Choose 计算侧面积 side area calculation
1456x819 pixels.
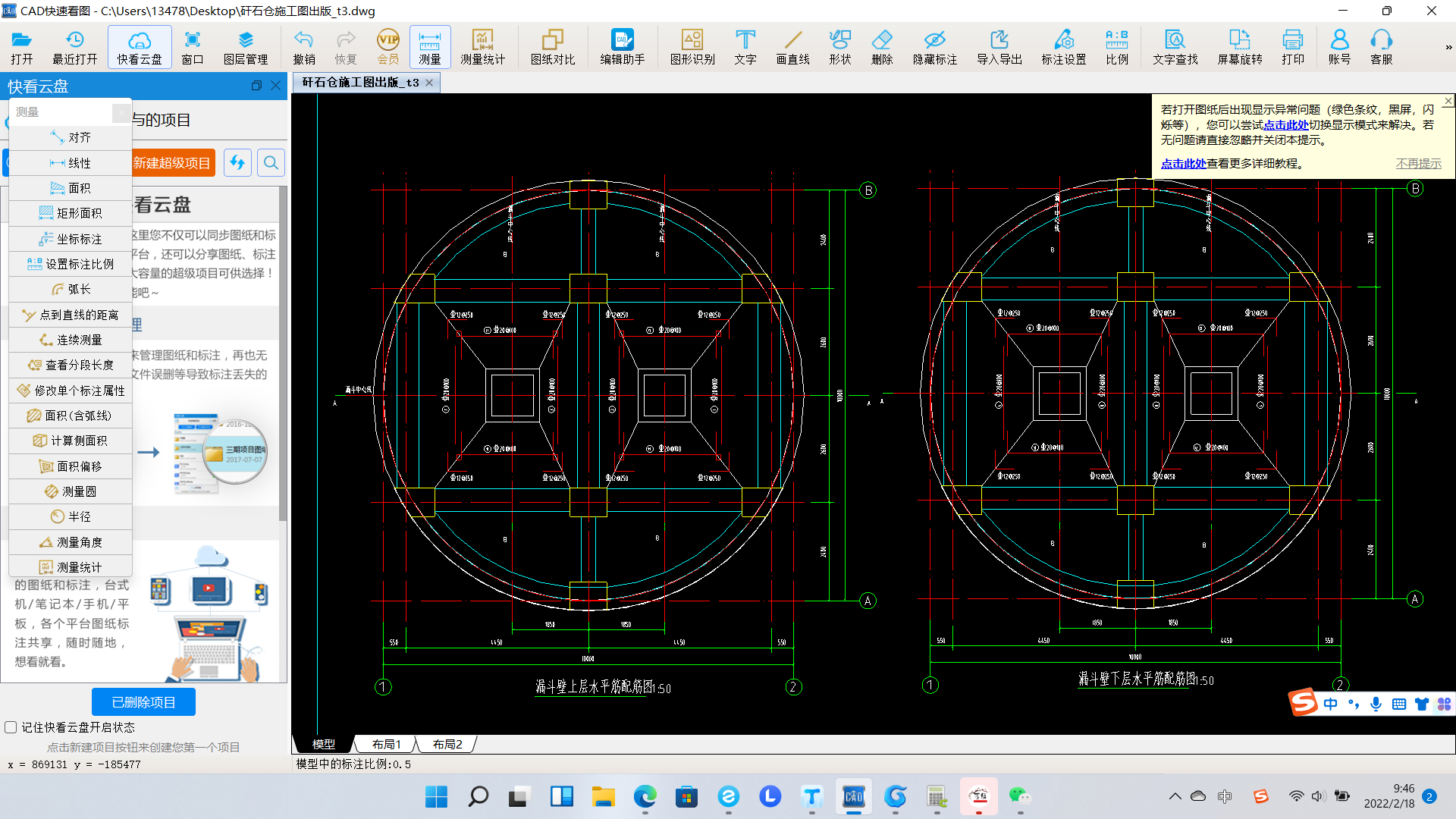[71, 441]
